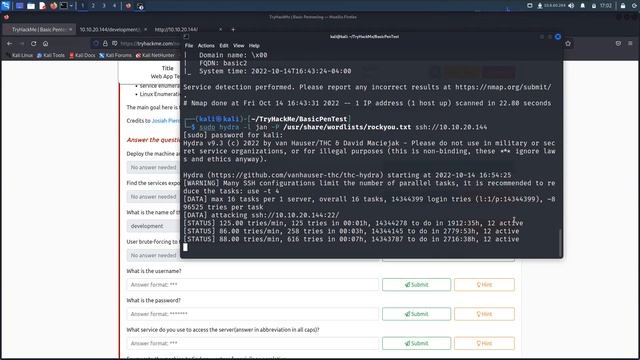Open the session logout icon

(634, 6)
